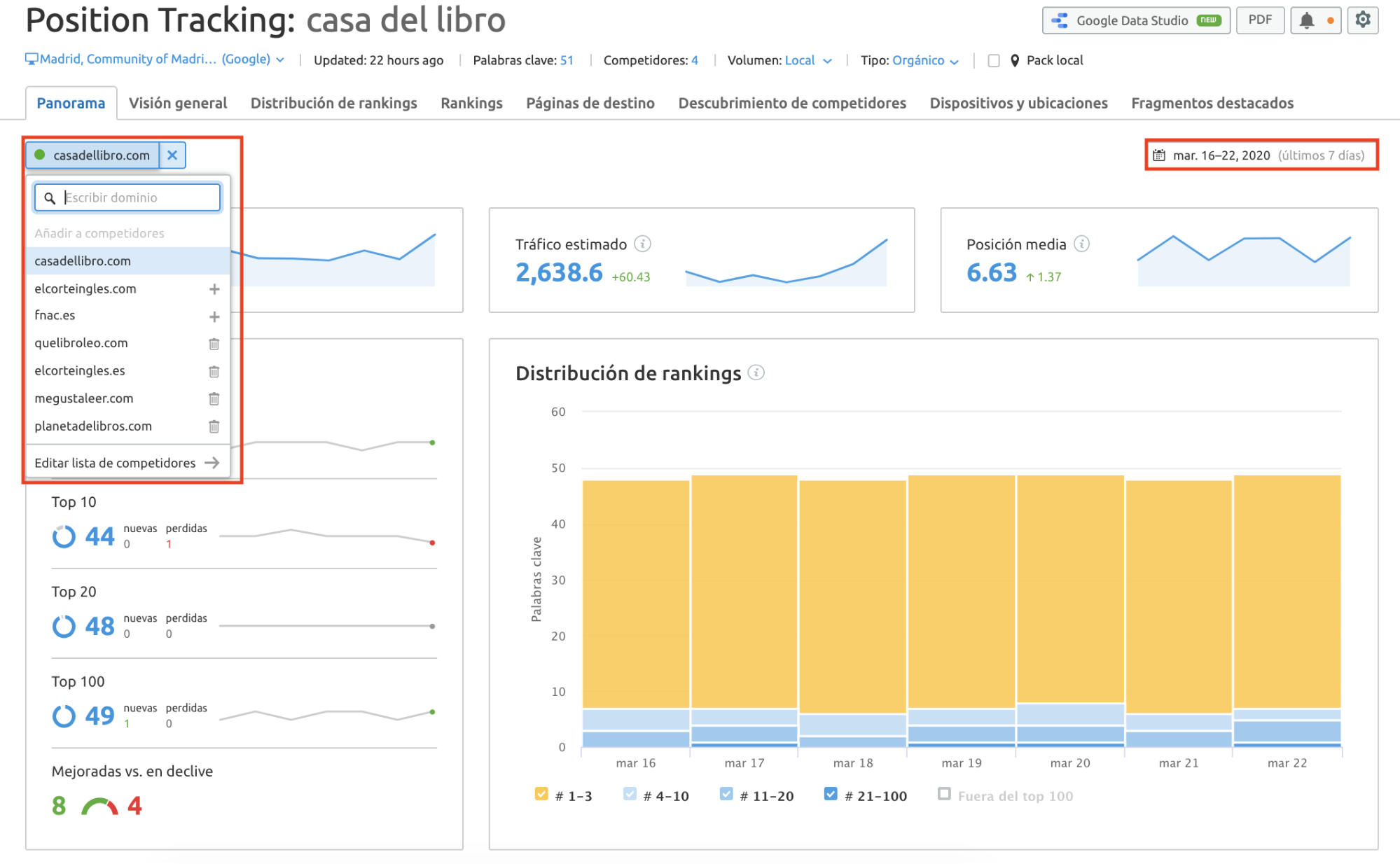Open Rankings tab
Image resolution: width=1400 pixels, height=864 pixels.
coord(471,103)
